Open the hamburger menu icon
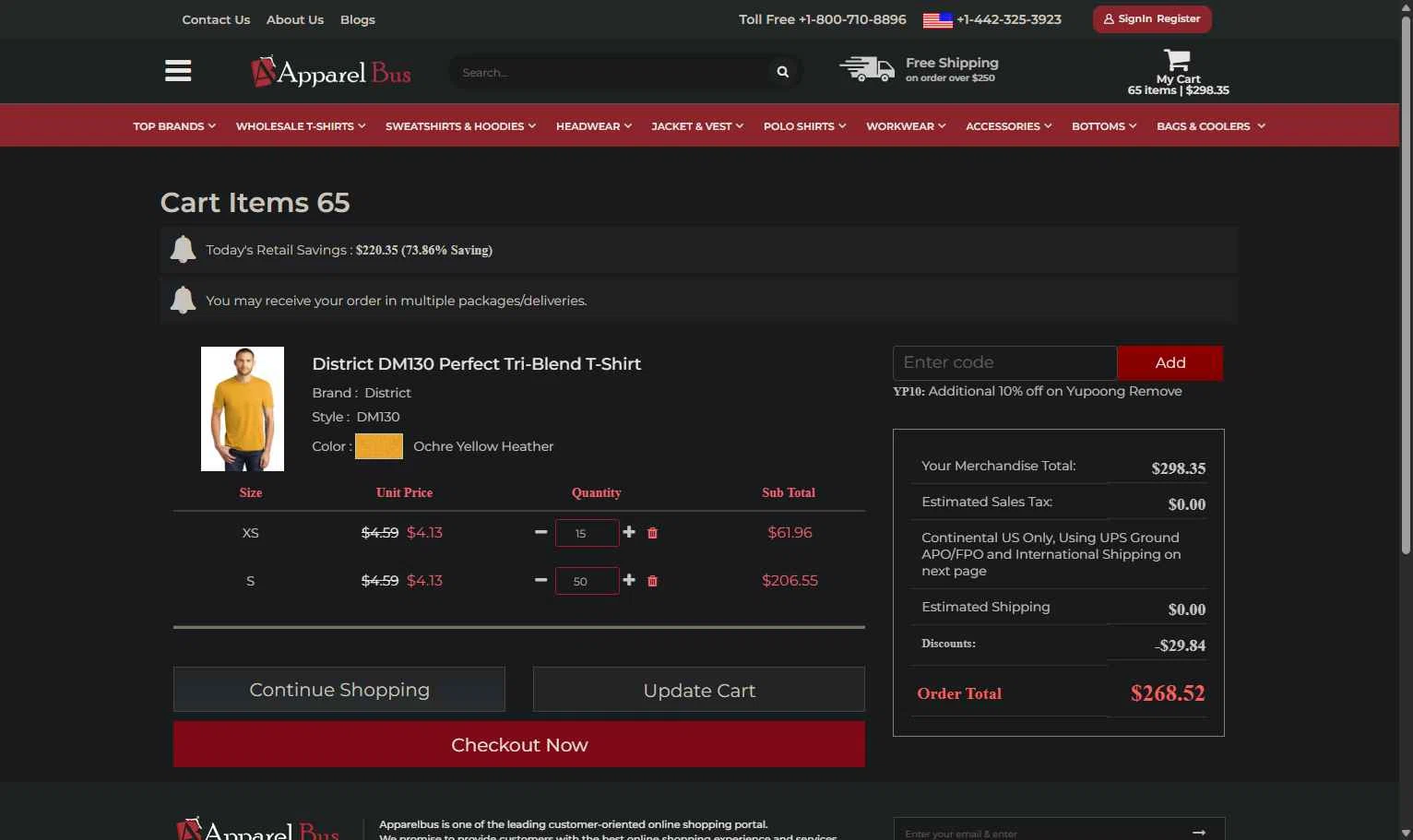This screenshot has height=840, width=1413. click(x=178, y=71)
